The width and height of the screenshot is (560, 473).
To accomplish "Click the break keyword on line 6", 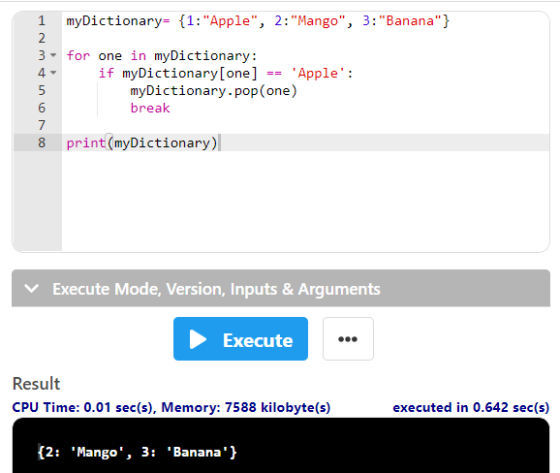I will pyautogui.click(x=150, y=108).
